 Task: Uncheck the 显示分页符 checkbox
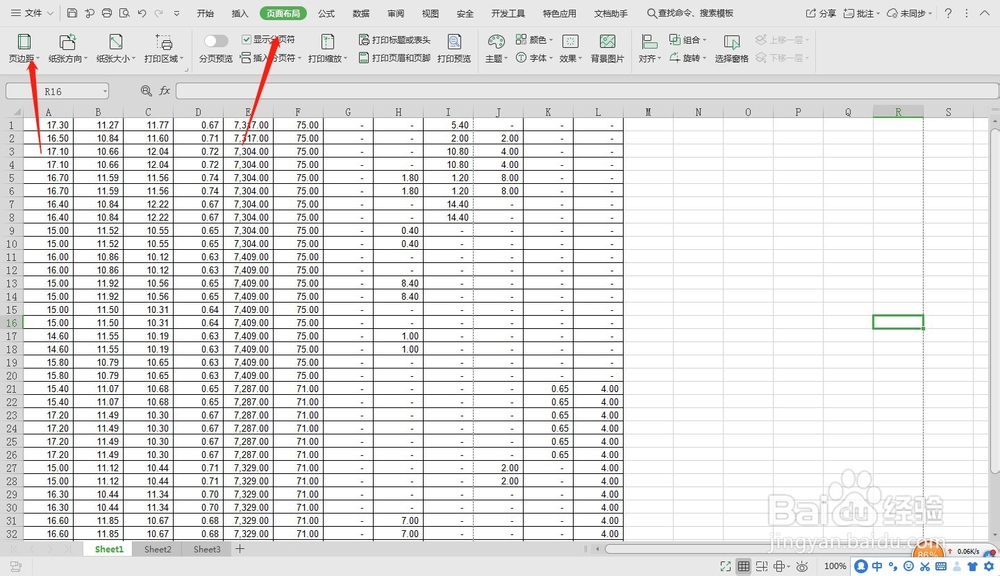(246, 40)
